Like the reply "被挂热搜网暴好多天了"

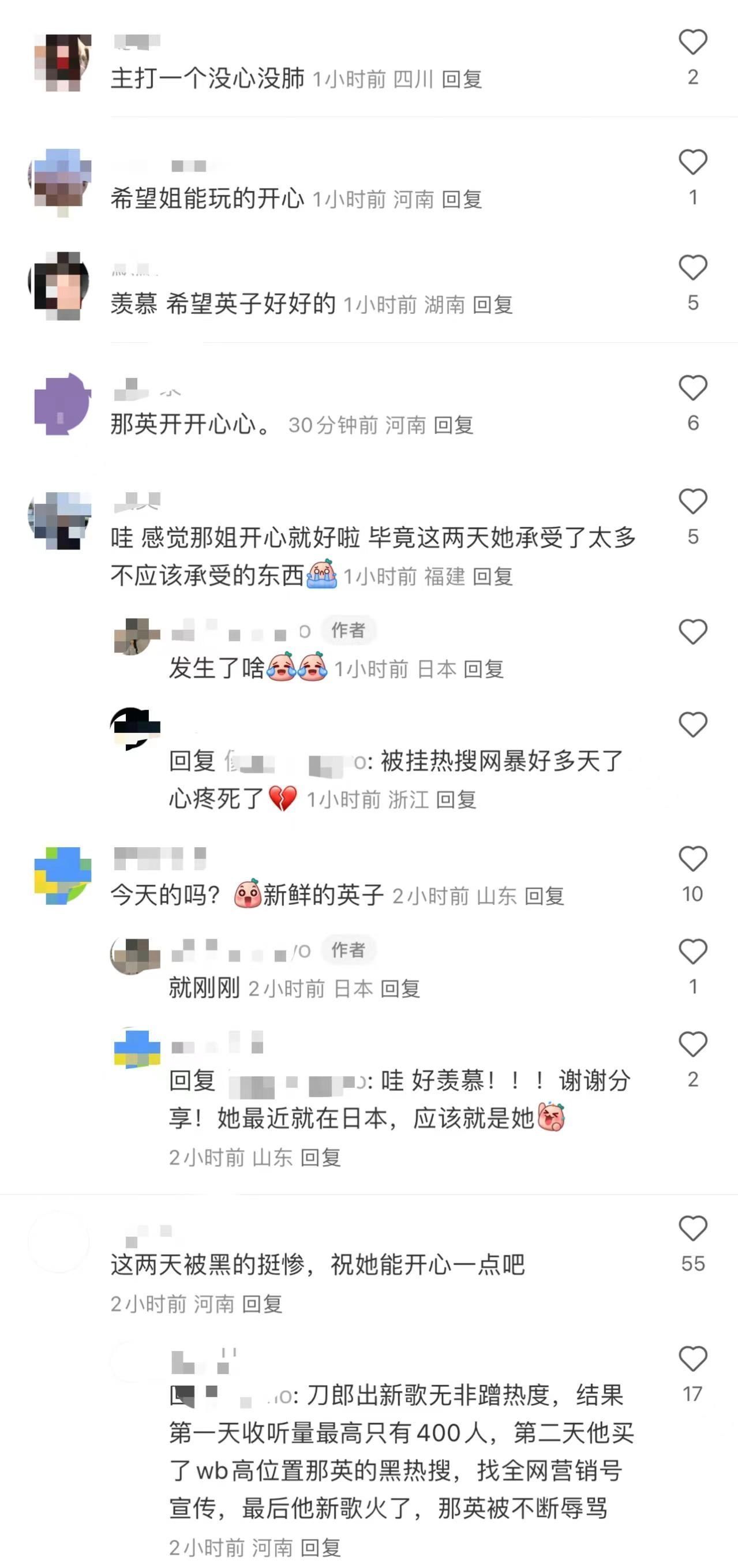point(692,724)
